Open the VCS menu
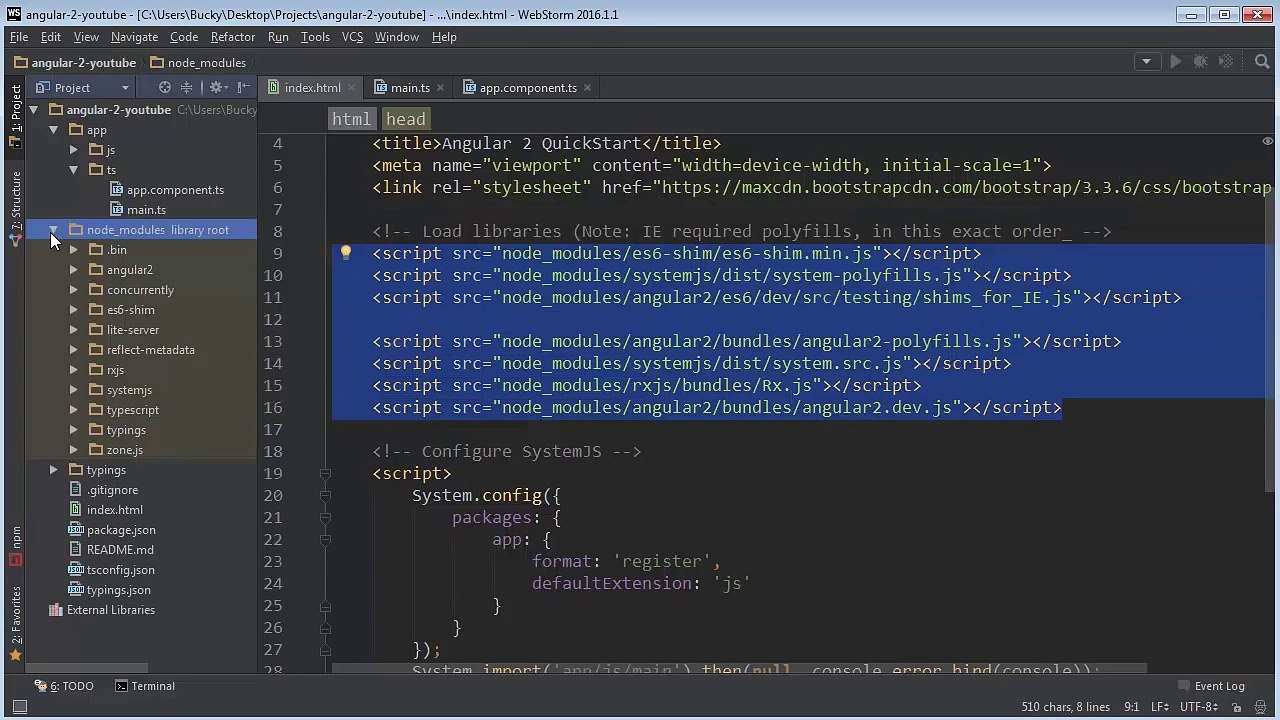Viewport: 1280px width, 720px height. coord(352,37)
